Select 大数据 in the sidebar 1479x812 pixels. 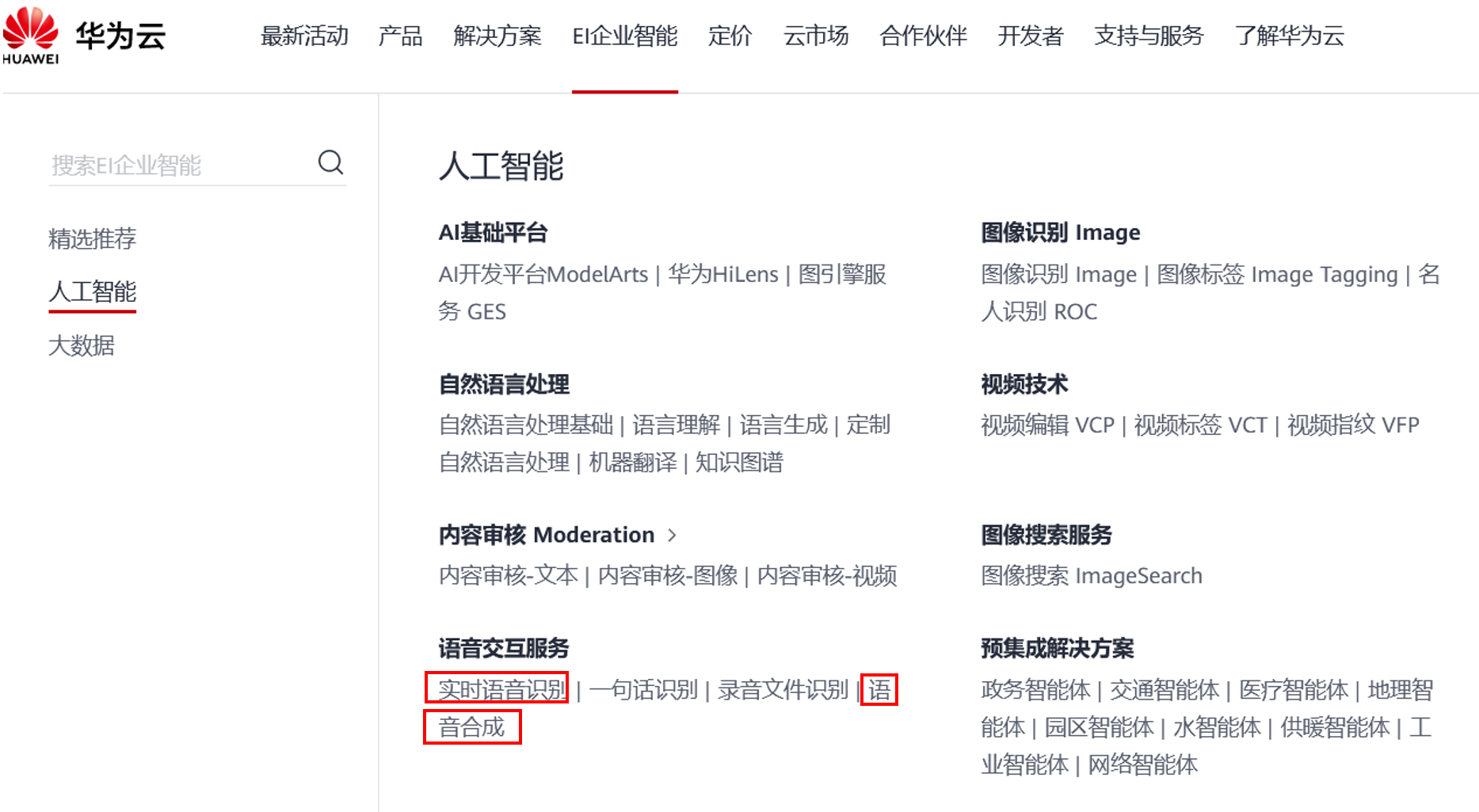tap(82, 345)
